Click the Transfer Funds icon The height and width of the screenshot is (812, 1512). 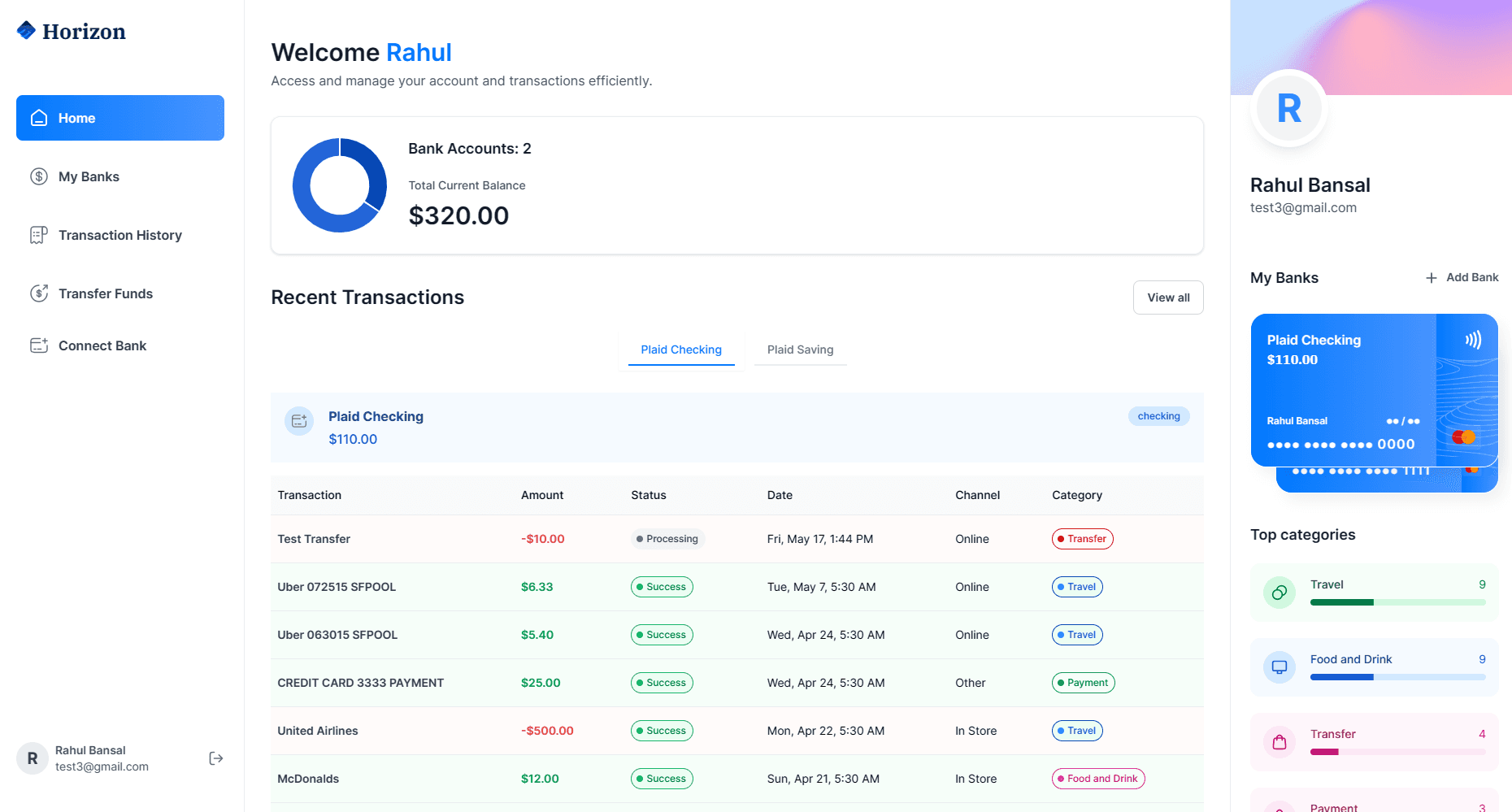click(39, 293)
